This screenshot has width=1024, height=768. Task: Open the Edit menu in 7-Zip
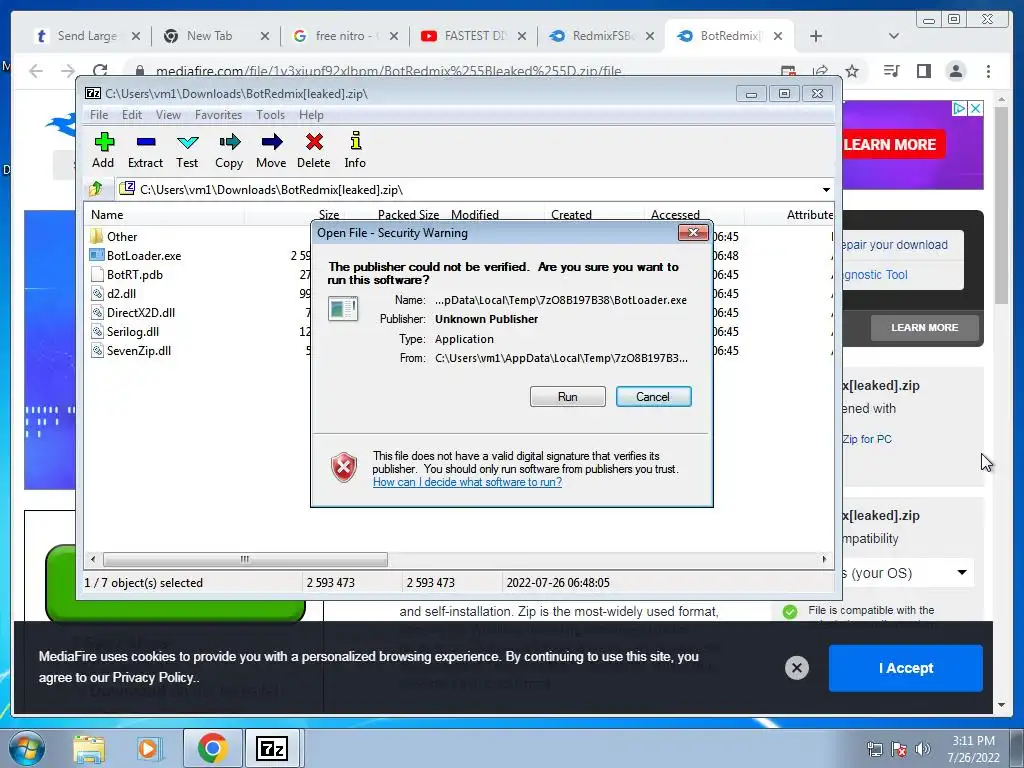[x=132, y=115]
